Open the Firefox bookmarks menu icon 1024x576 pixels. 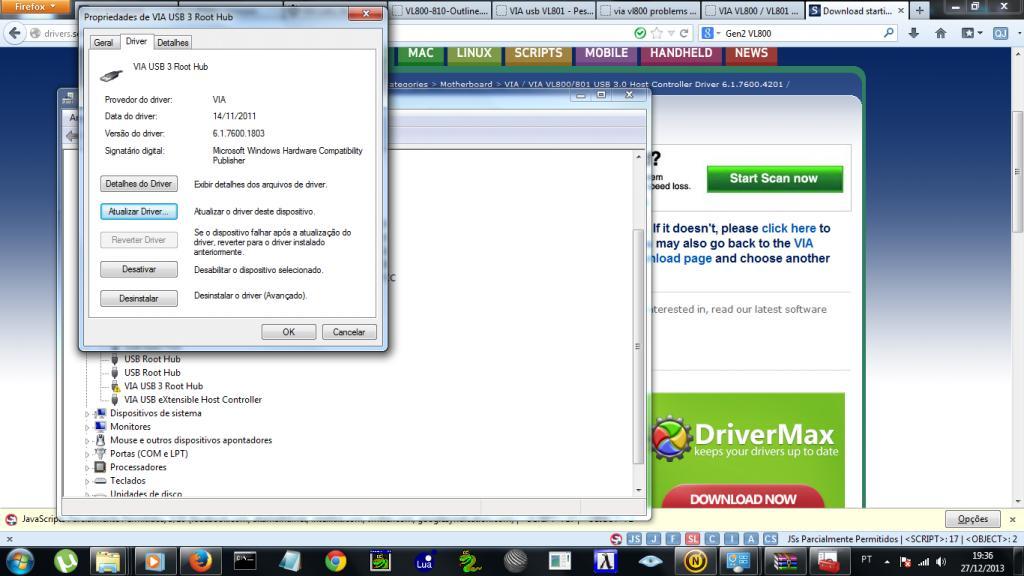(971, 33)
